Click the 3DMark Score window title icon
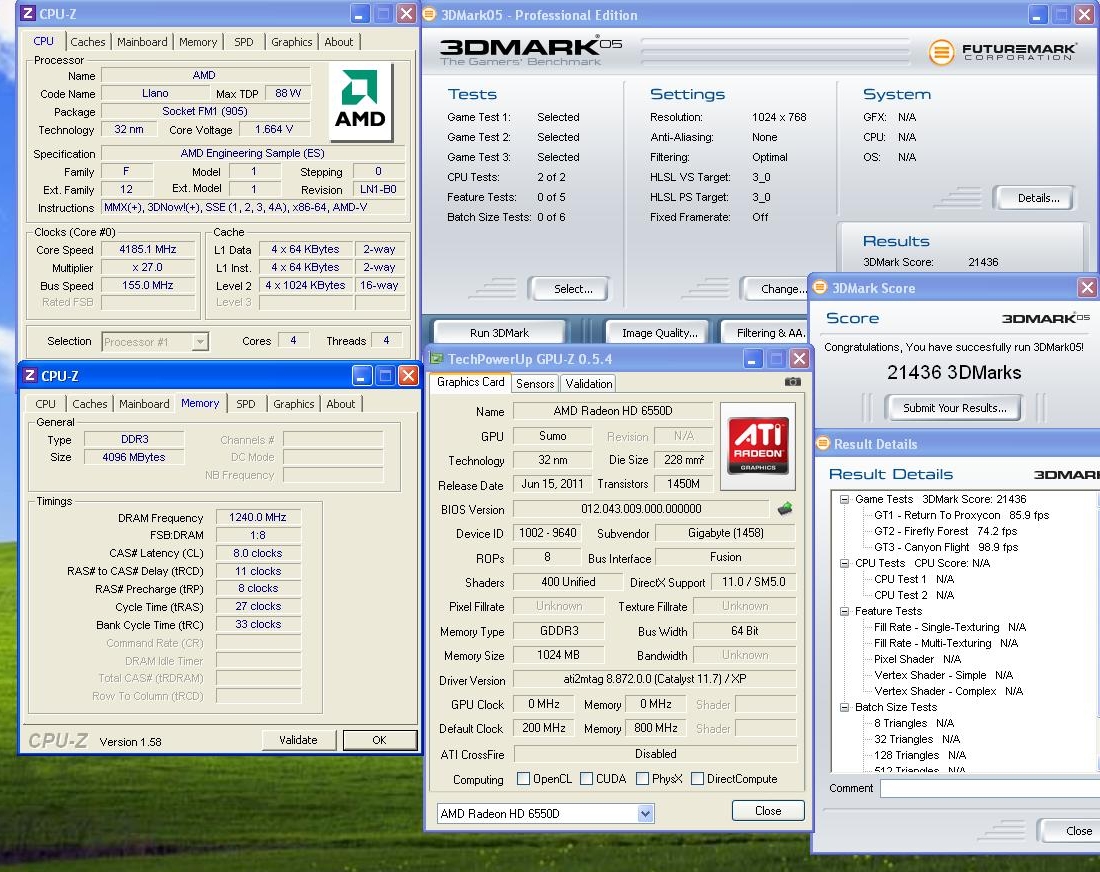 (x=819, y=287)
